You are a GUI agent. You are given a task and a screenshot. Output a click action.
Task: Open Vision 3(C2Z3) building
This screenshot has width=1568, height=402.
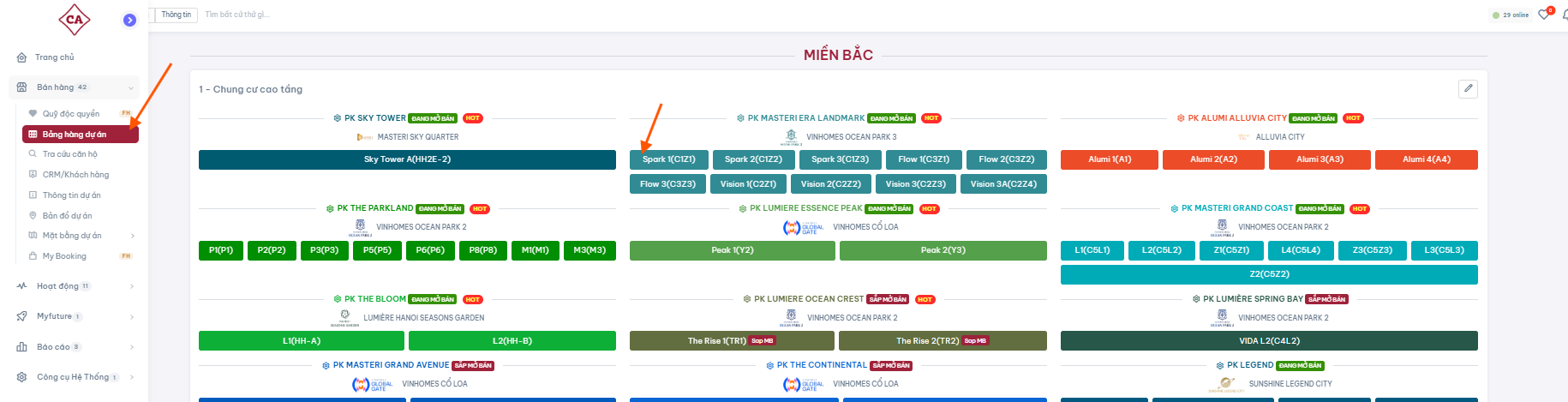point(916,184)
